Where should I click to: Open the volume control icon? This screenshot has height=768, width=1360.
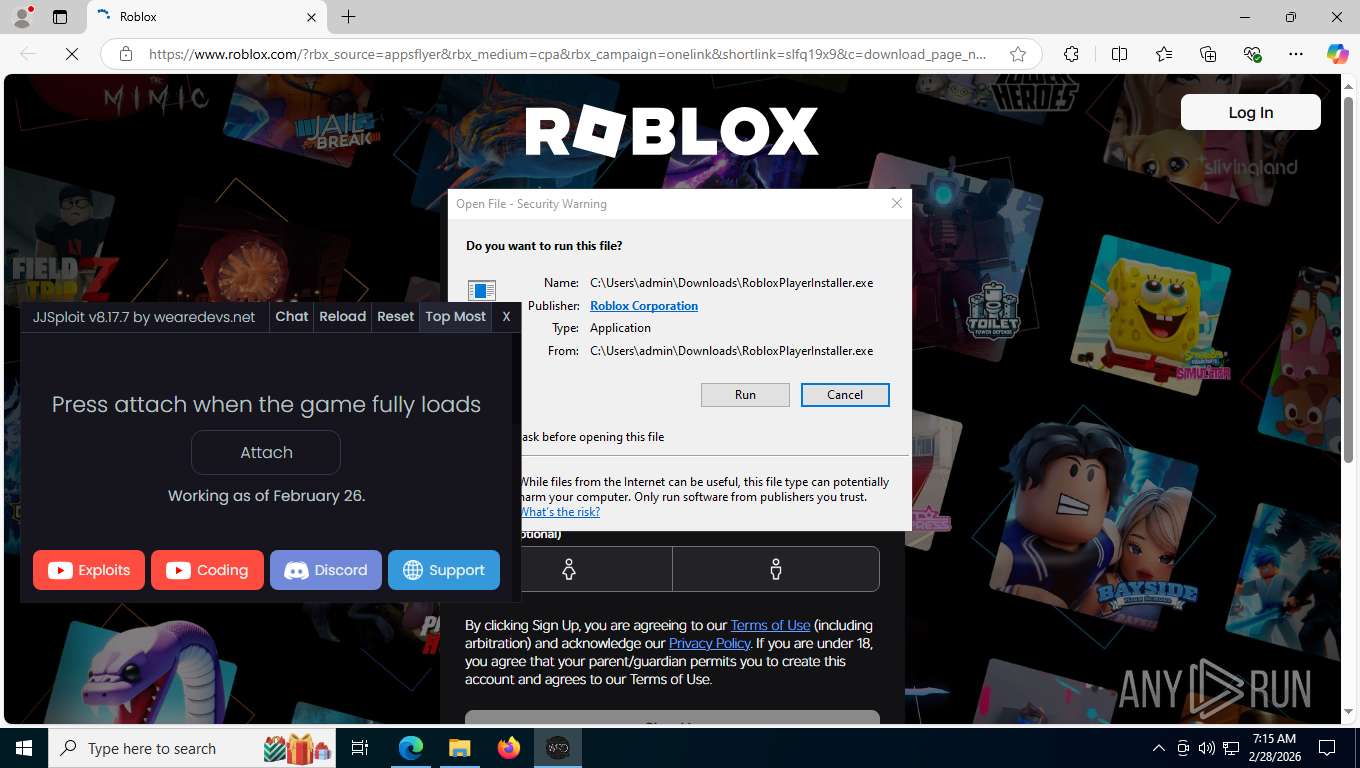(x=1206, y=748)
